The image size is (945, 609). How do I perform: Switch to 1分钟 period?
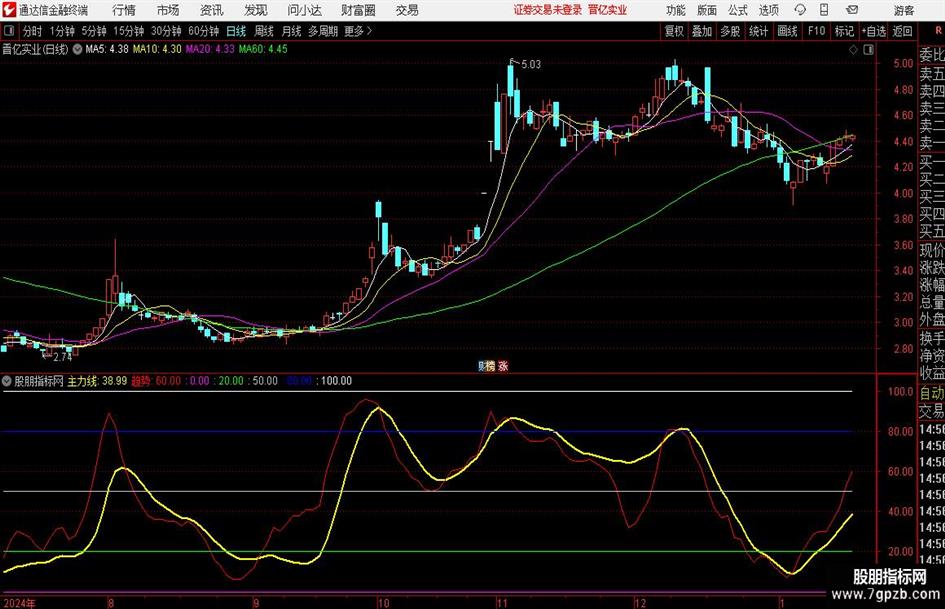click(62, 31)
